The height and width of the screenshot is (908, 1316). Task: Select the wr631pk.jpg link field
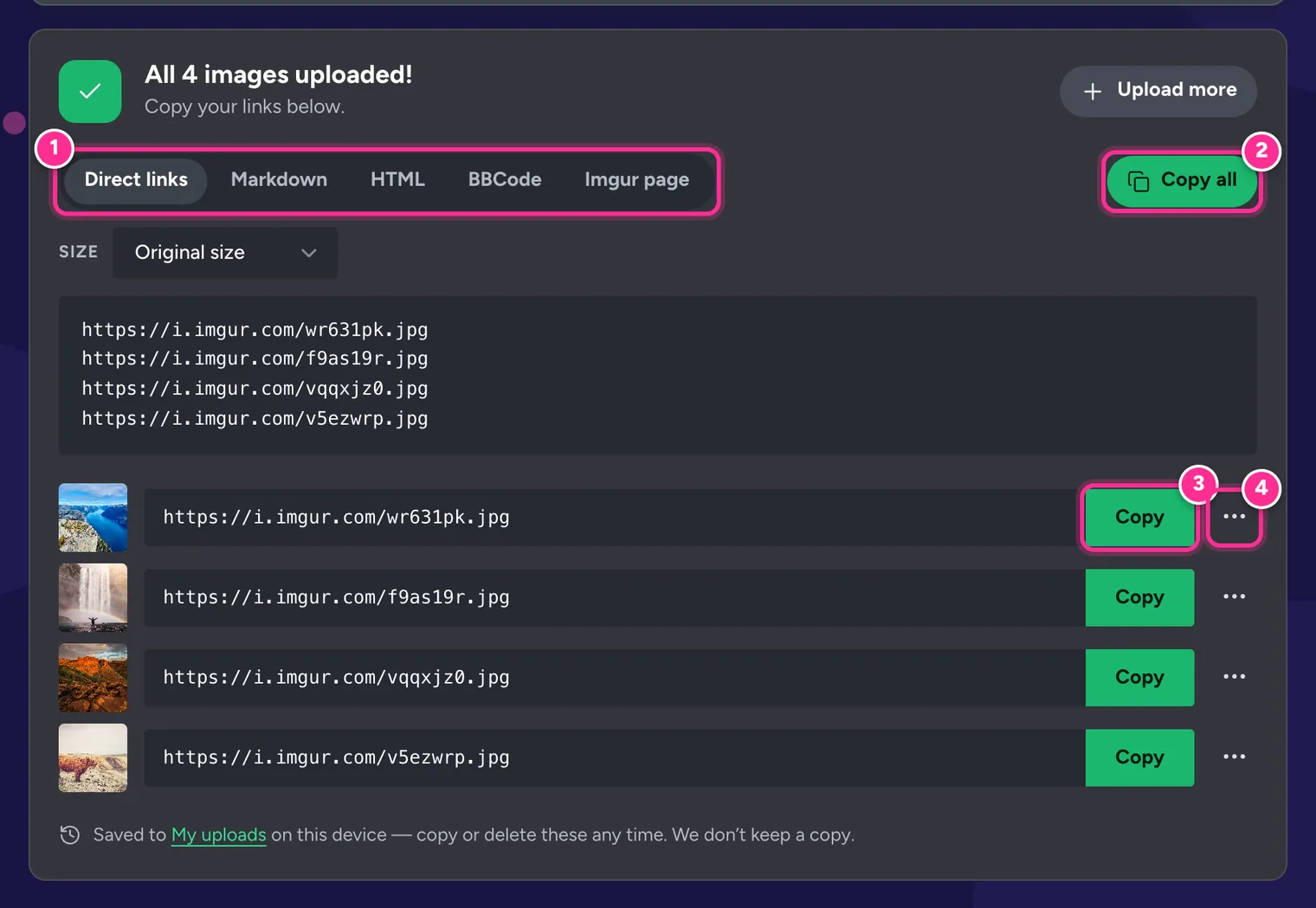(x=615, y=517)
